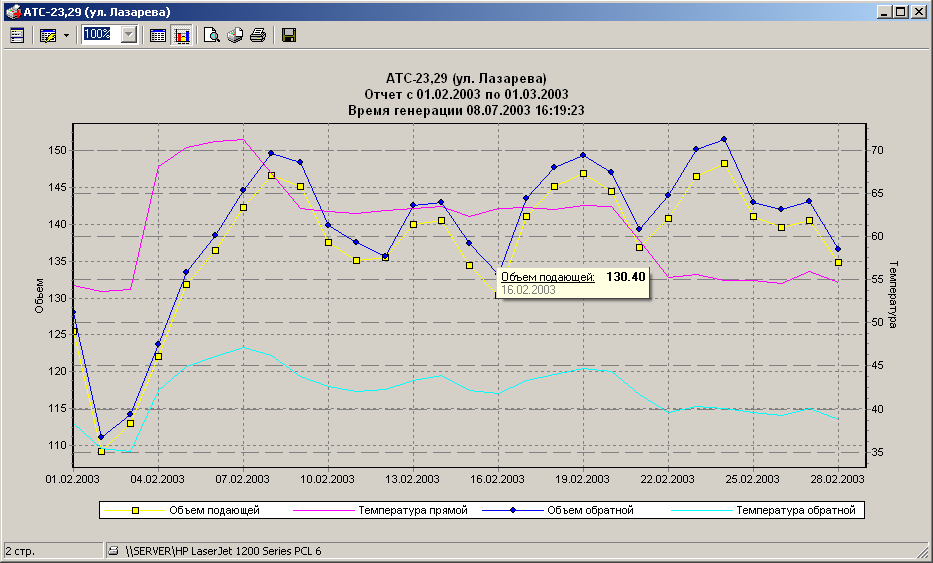Viewport: 933px width, 563px height.
Task: Click the x-axis label 19.02.2003
Action: tap(583, 479)
